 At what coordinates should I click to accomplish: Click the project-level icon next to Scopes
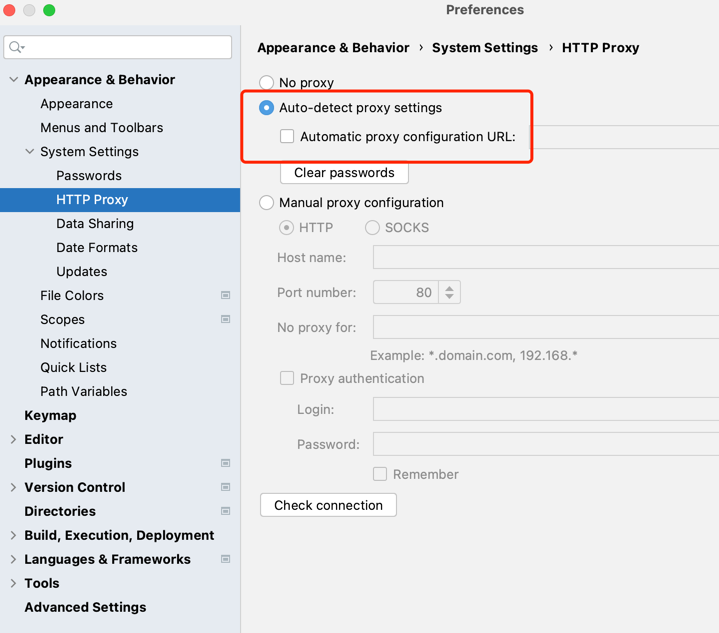tap(225, 319)
